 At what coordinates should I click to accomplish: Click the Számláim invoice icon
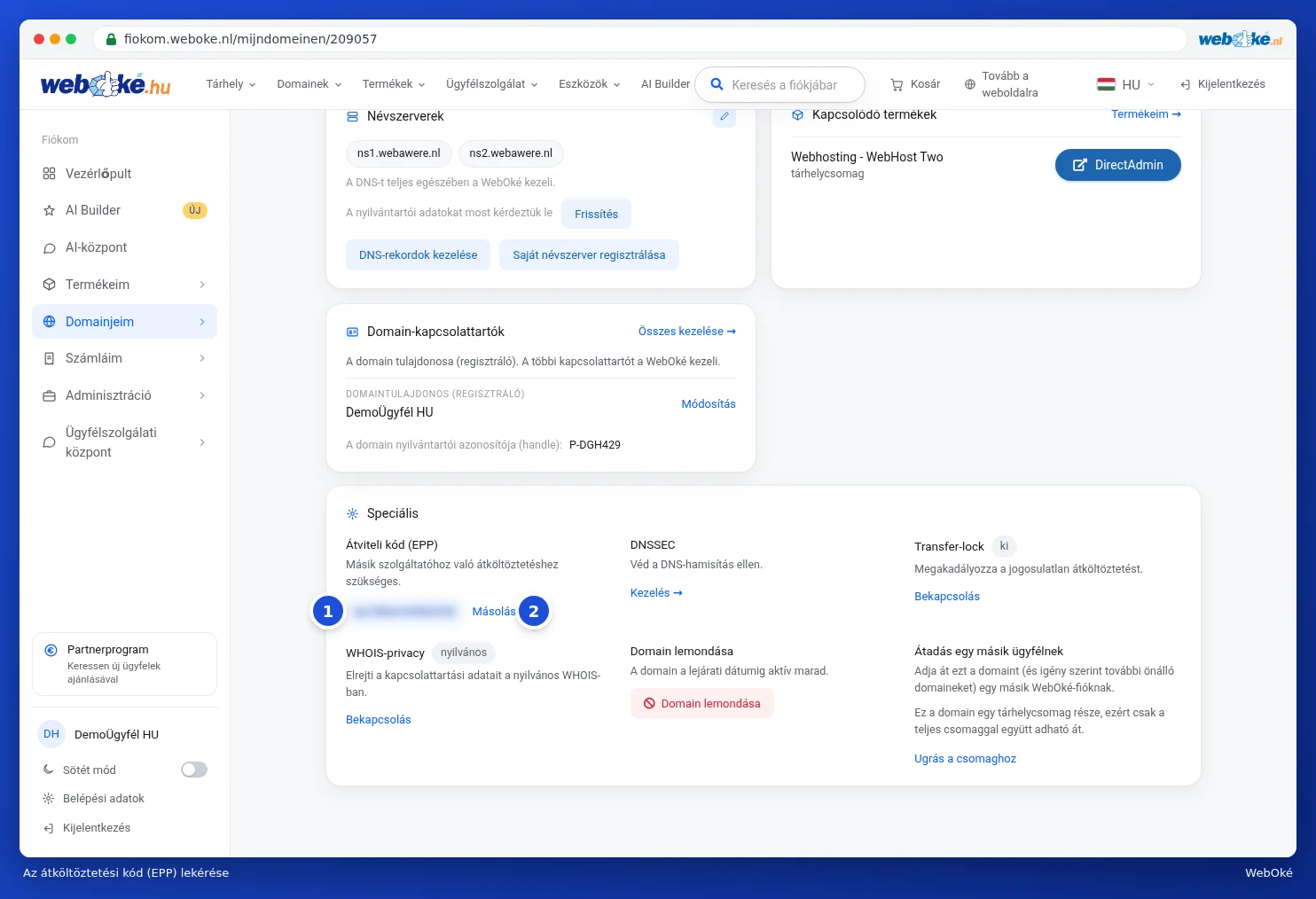pos(49,358)
